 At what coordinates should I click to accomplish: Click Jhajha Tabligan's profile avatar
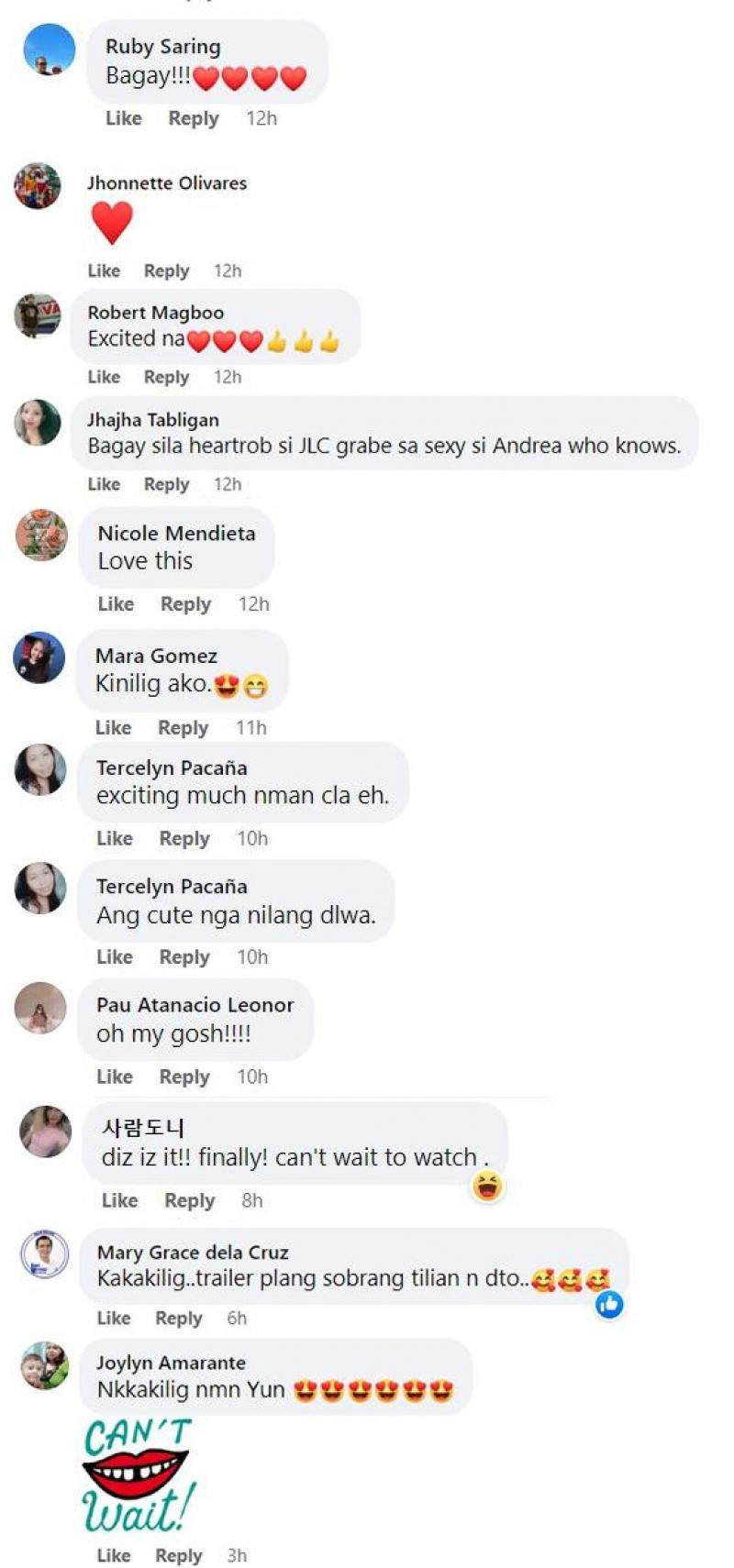[38, 423]
